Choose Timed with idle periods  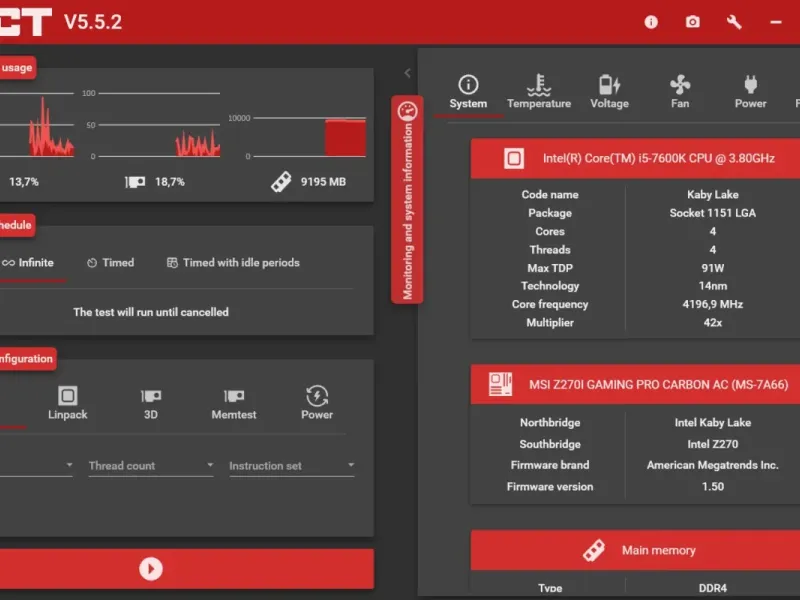(233, 263)
